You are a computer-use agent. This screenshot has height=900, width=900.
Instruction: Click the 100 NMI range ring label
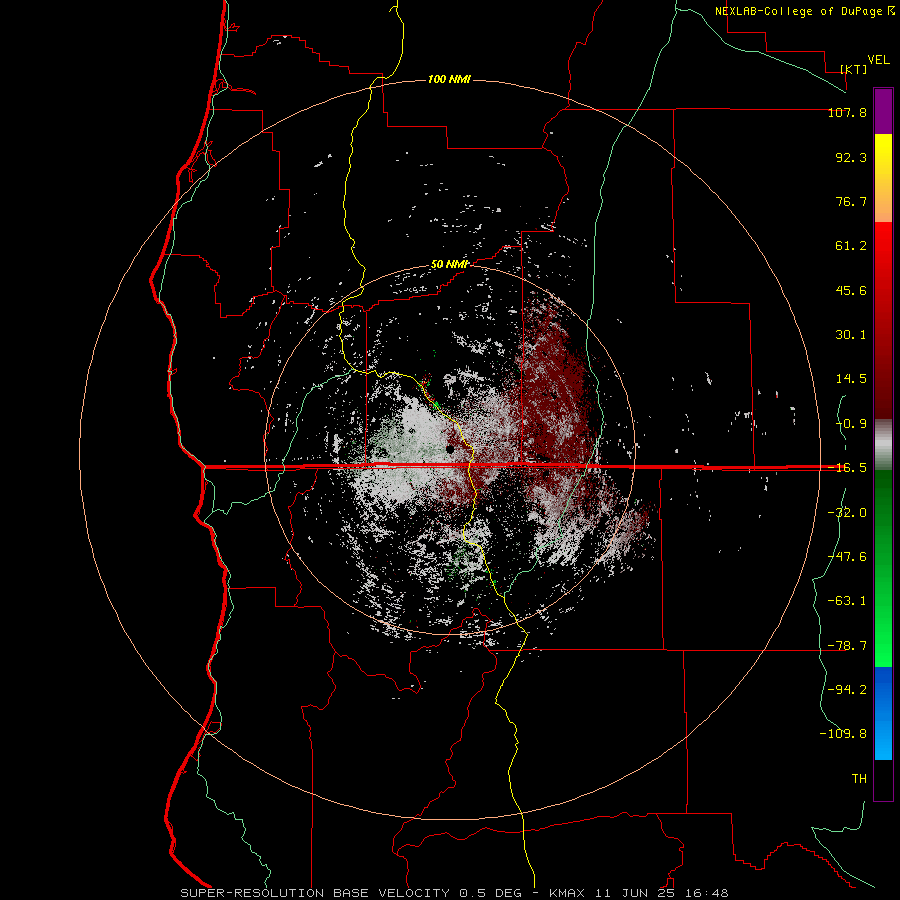pyautogui.click(x=449, y=79)
